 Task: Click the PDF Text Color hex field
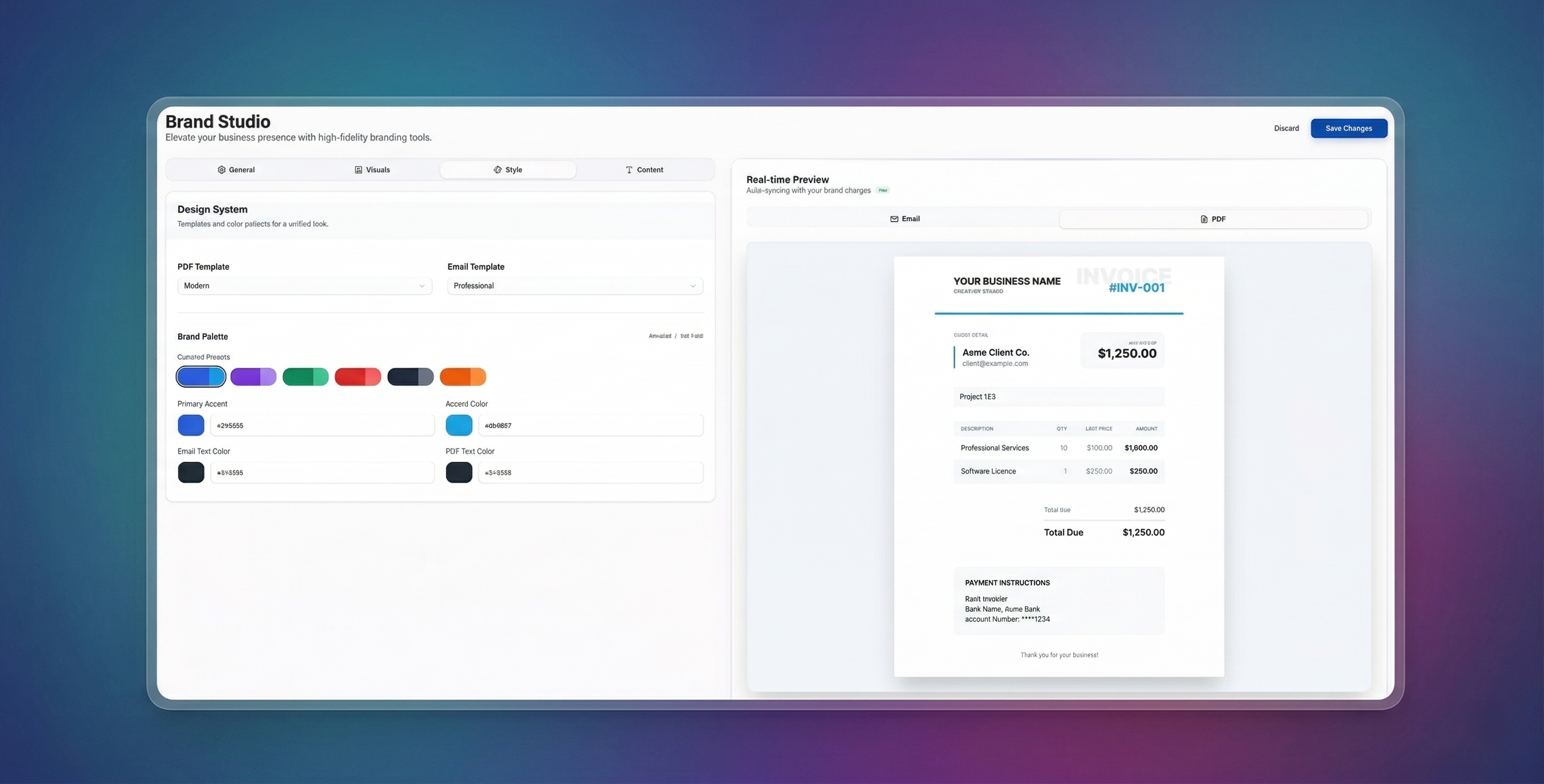pos(590,472)
